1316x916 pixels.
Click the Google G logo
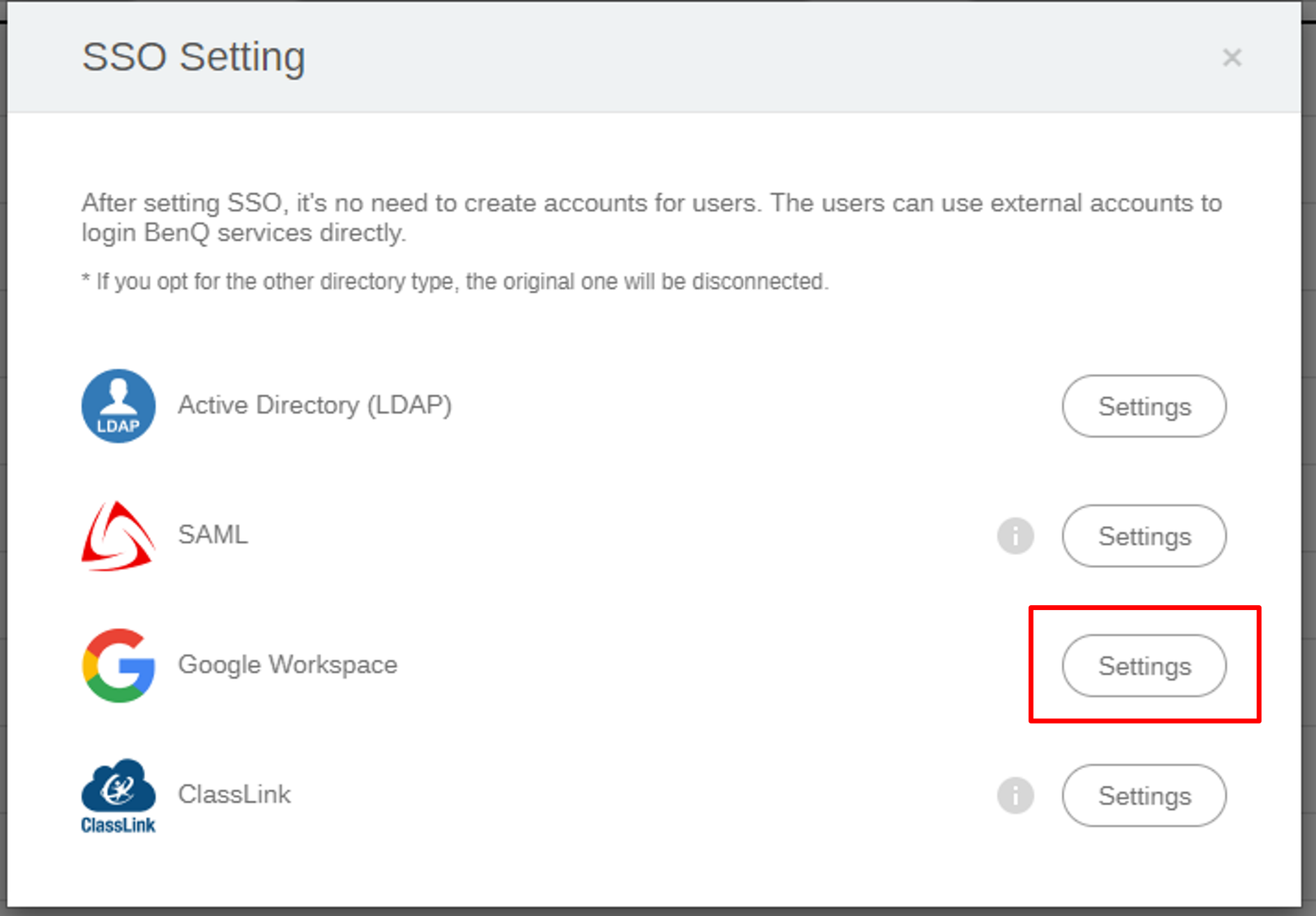click(x=119, y=665)
